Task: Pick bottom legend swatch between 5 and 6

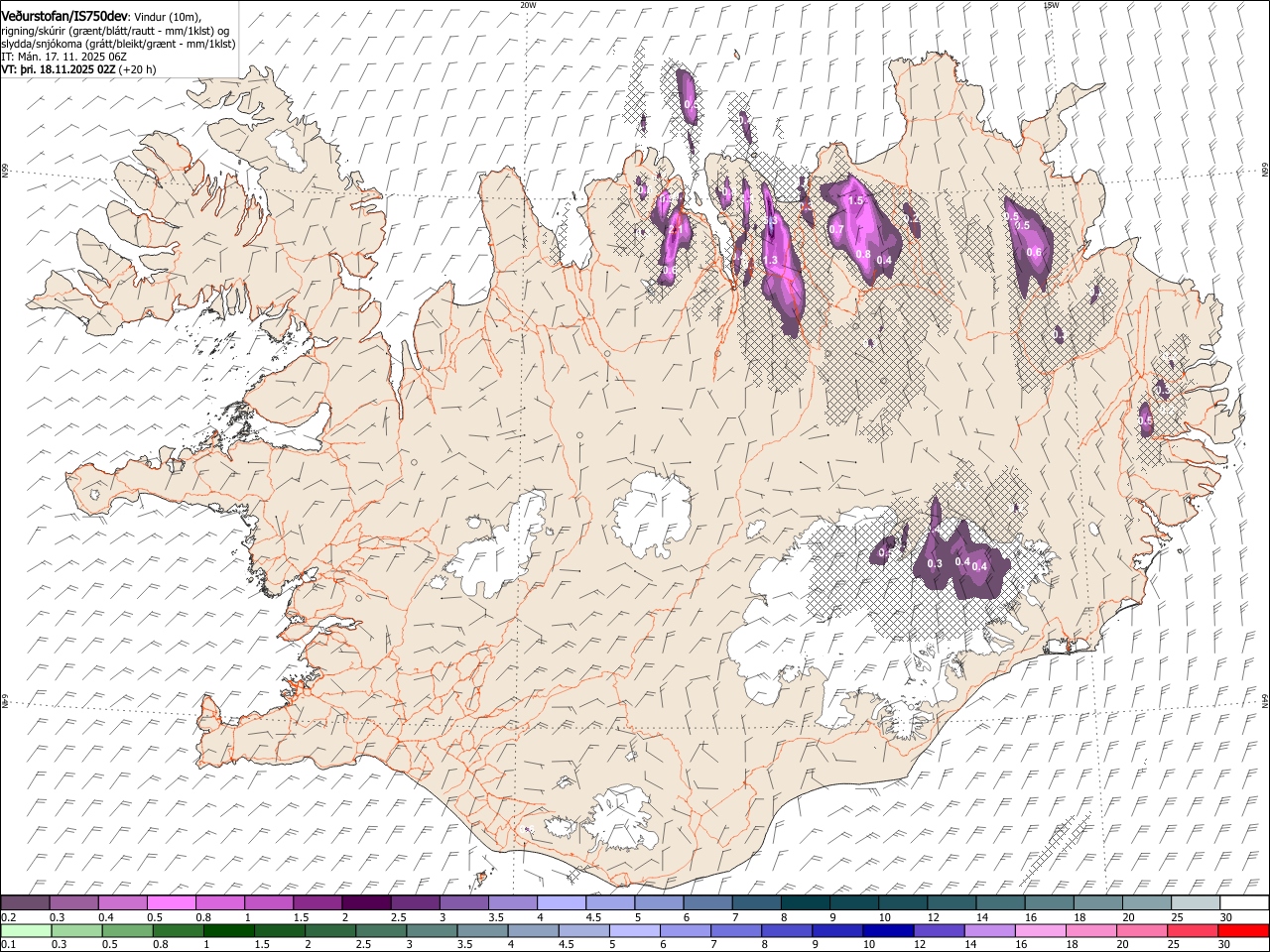Action: 635,930
